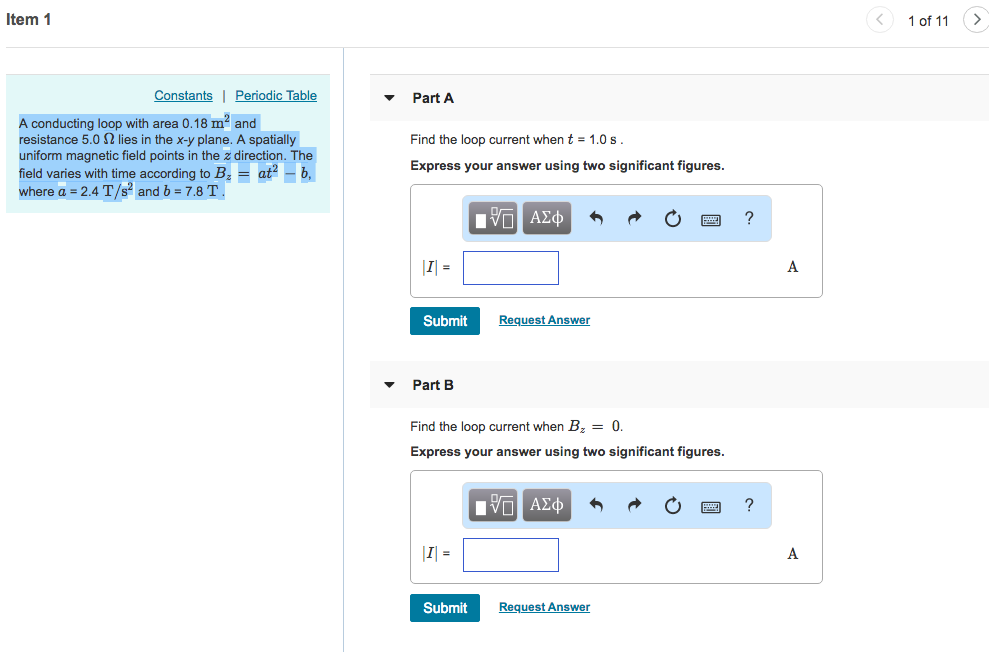This screenshot has width=989, height=652.
Task: Undo the last entry in Part A
Action: click(x=597, y=218)
